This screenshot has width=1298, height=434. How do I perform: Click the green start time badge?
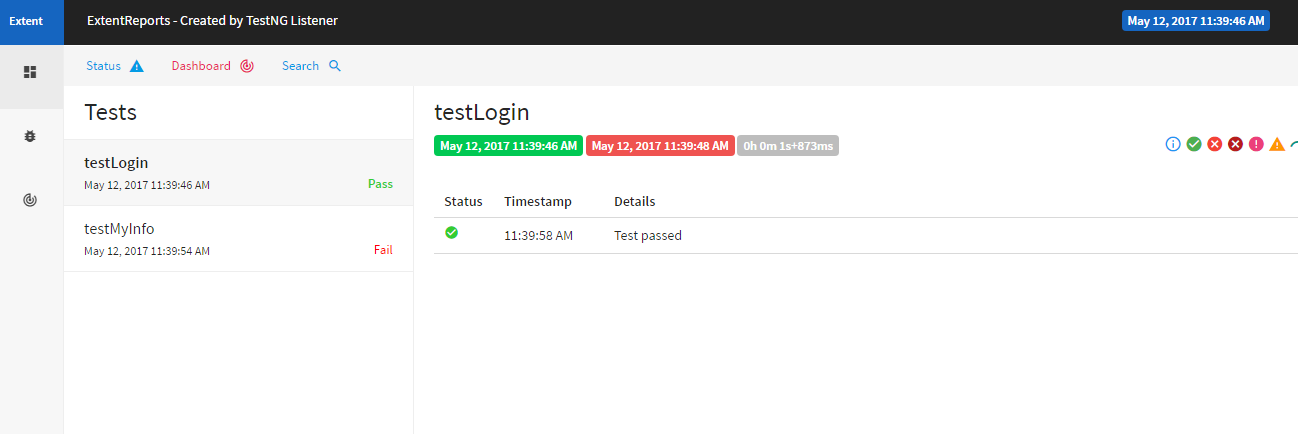point(508,146)
